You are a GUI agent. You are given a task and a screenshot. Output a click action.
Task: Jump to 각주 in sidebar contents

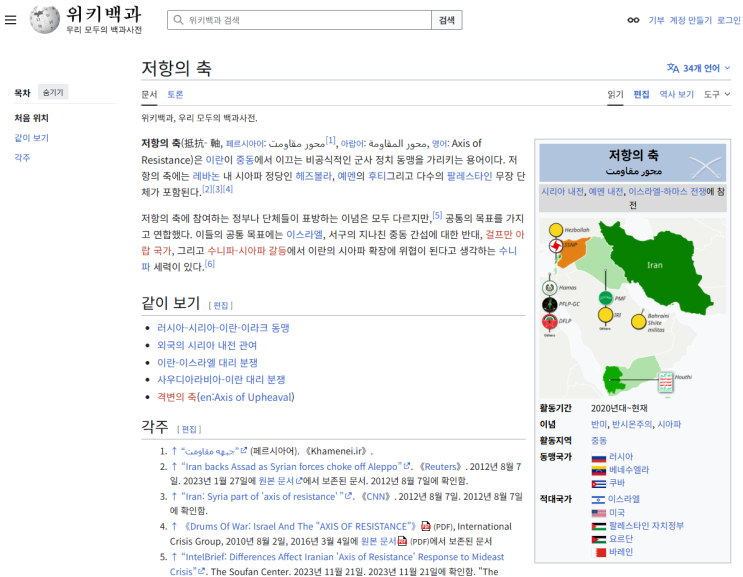coord(22,158)
